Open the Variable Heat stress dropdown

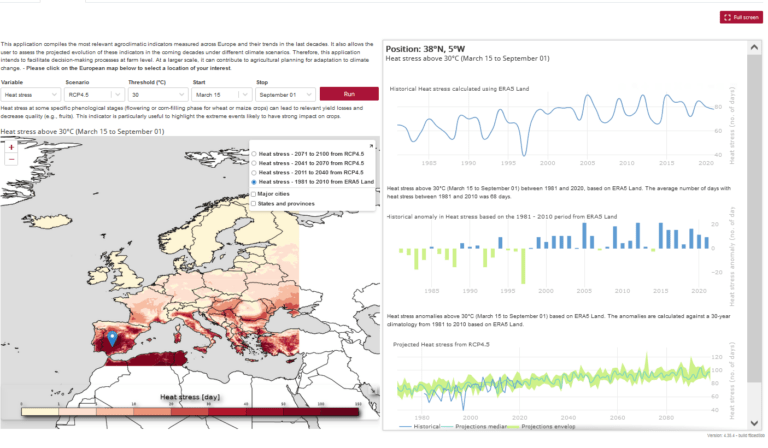coord(30,94)
